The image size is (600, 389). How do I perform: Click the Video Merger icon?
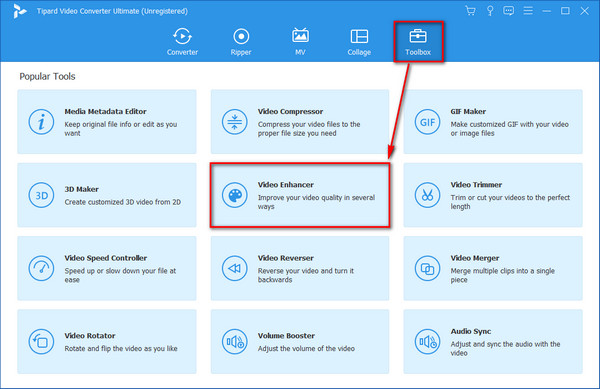coord(427,268)
